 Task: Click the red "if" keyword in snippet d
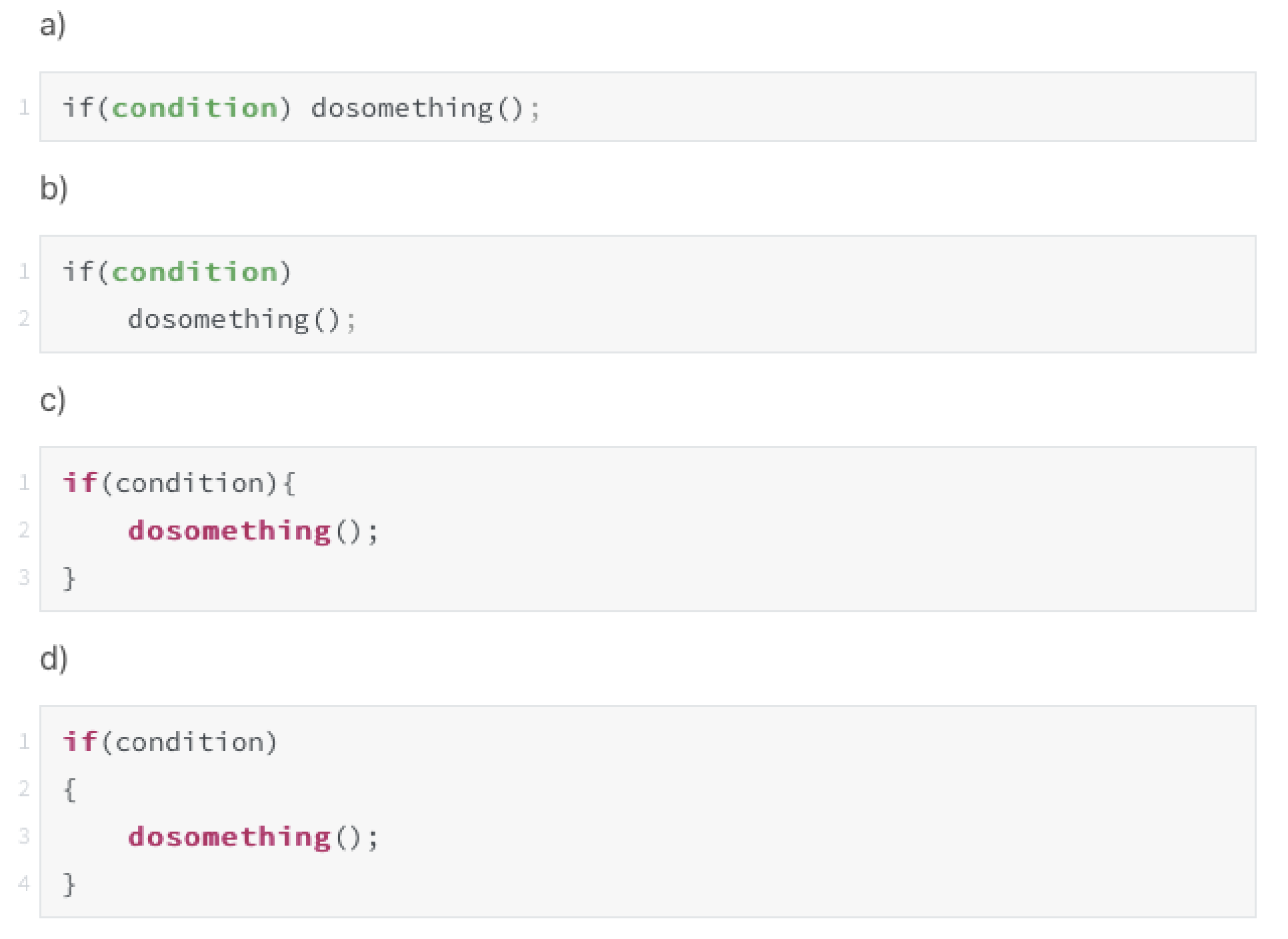pos(79,742)
